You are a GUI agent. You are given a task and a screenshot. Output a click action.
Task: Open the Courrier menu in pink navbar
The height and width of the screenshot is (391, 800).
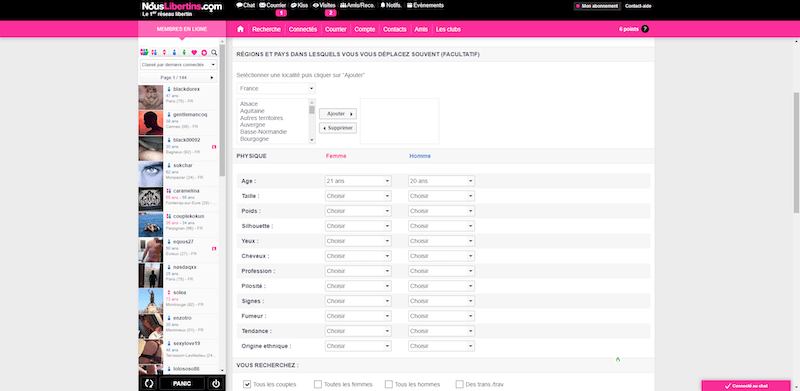click(336, 29)
